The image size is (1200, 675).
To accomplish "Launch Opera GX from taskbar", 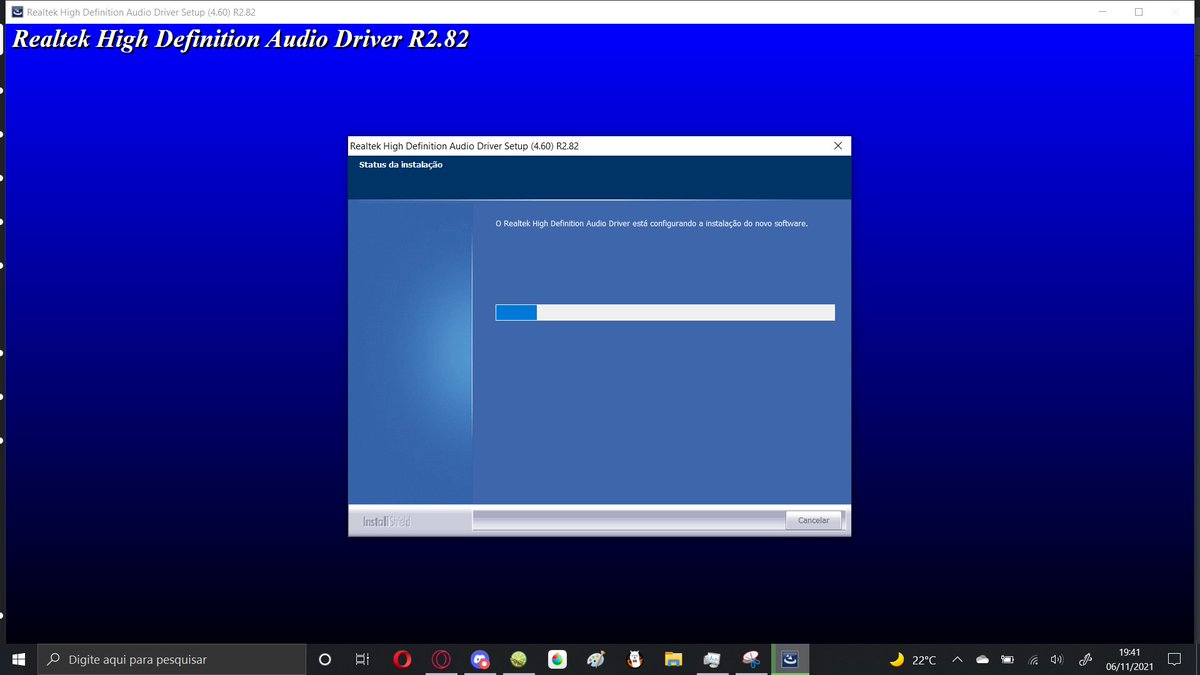I will tap(441, 660).
